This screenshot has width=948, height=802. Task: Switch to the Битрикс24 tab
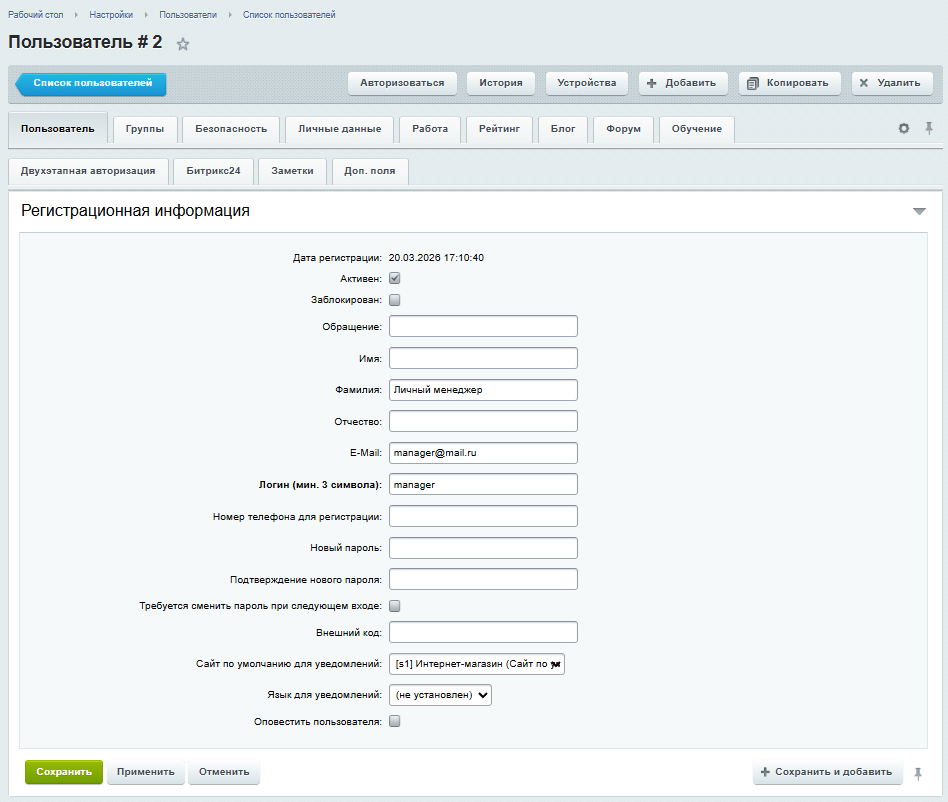tap(213, 171)
